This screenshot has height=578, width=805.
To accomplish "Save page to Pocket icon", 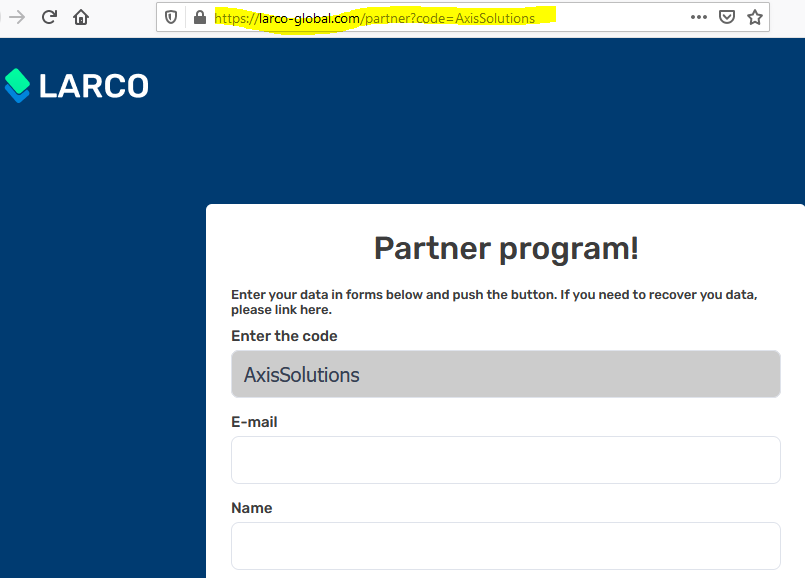I will point(726,17).
